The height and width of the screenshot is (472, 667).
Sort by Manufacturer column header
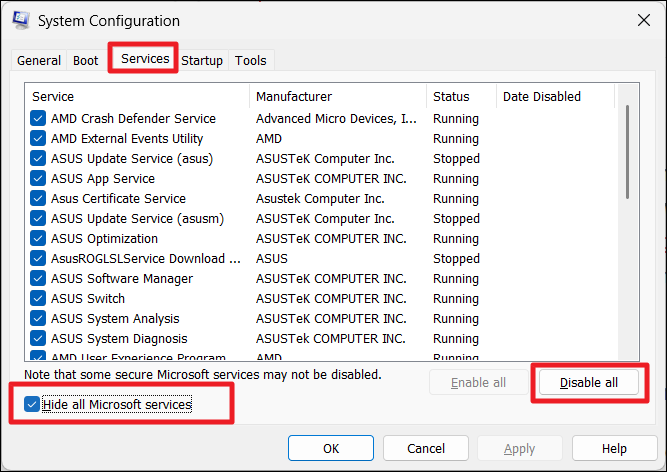(x=338, y=97)
